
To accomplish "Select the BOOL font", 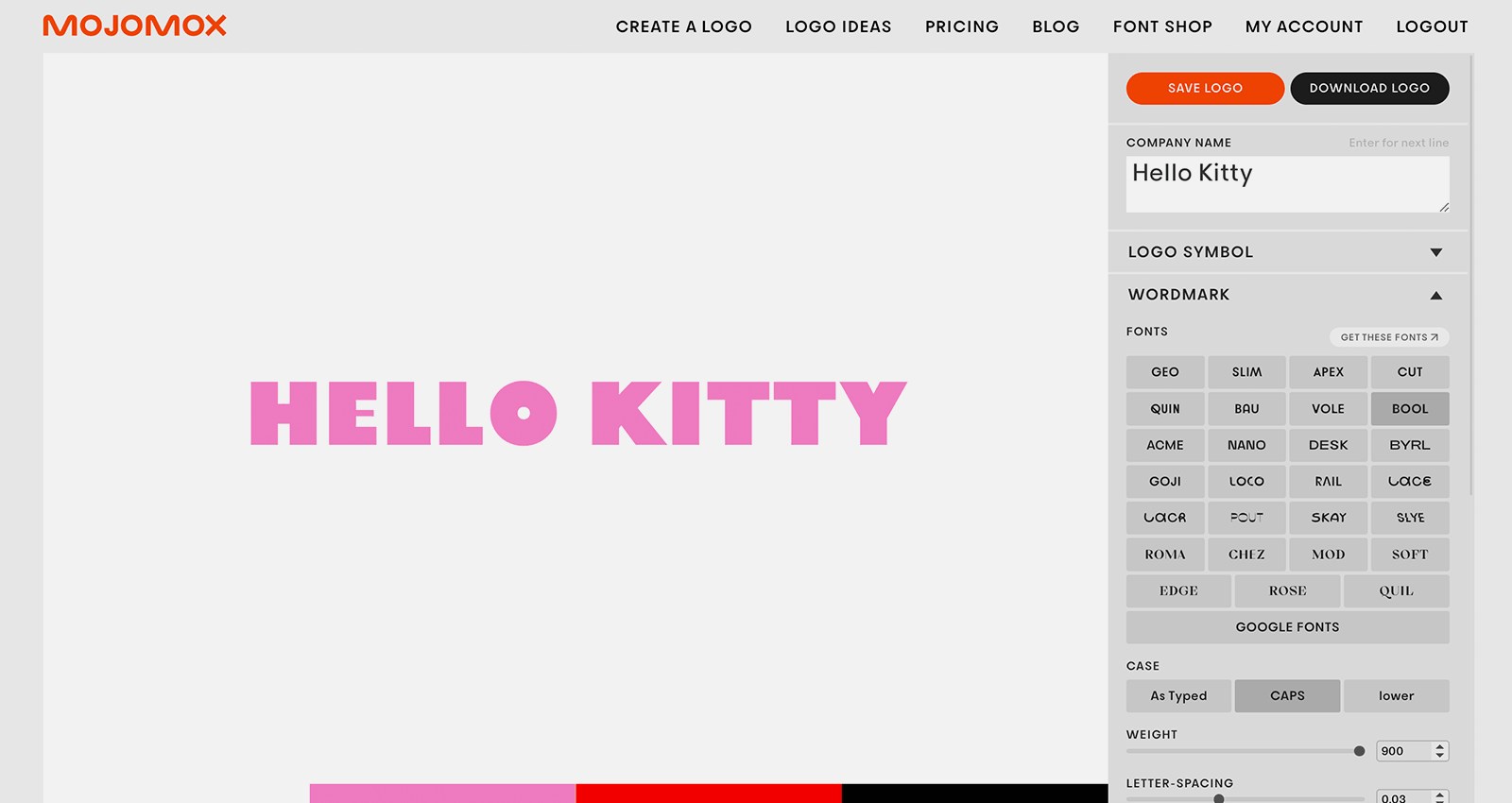I will click(x=1410, y=409).
